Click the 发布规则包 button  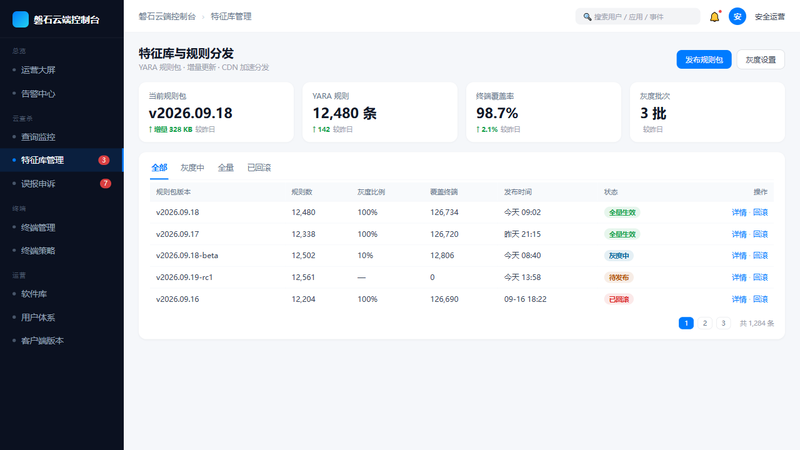pyautogui.click(x=704, y=60)
